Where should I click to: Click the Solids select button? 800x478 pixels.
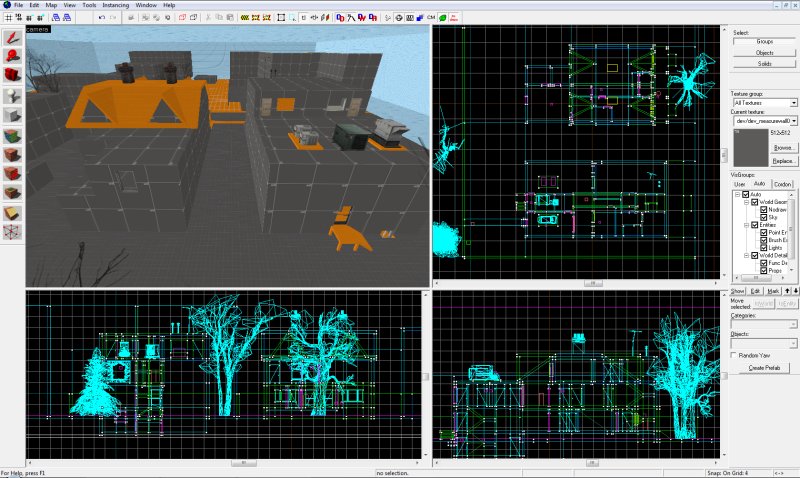point(764,64)
